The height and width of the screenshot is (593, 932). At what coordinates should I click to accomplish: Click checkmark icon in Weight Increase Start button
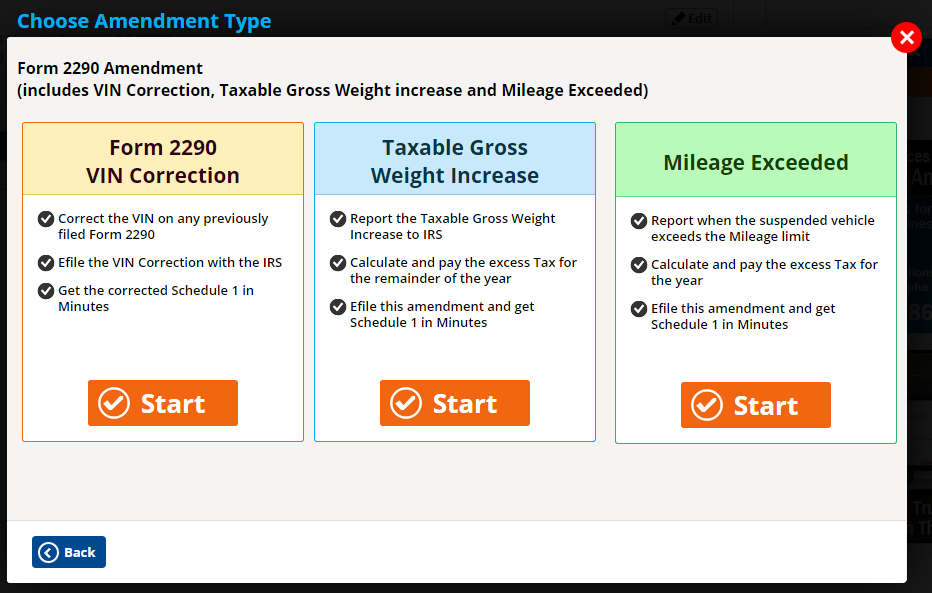point(406,403)
